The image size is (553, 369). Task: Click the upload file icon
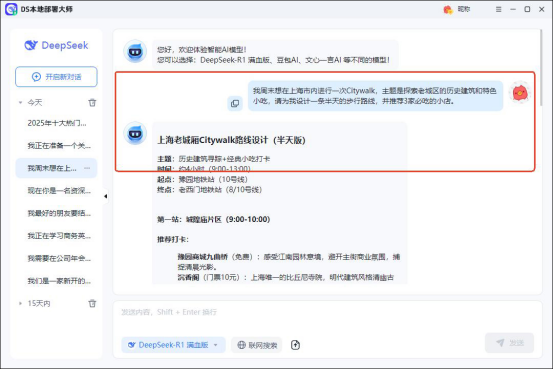pos(295,345)
